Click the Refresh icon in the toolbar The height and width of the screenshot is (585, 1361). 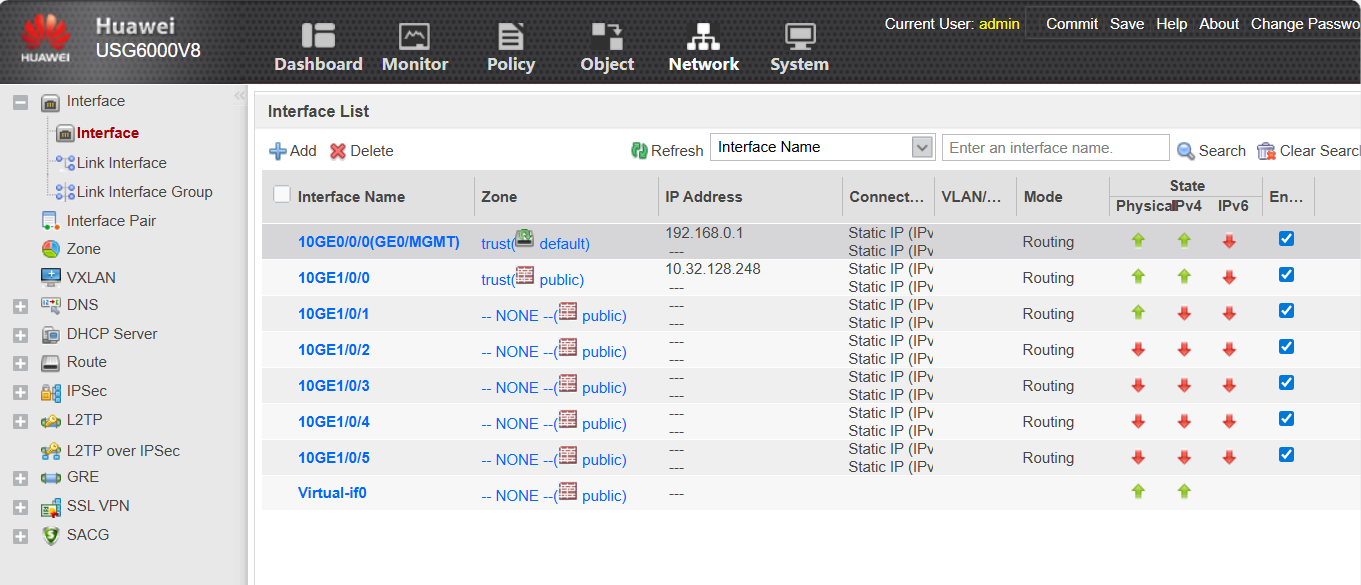[x=640, y=151]
